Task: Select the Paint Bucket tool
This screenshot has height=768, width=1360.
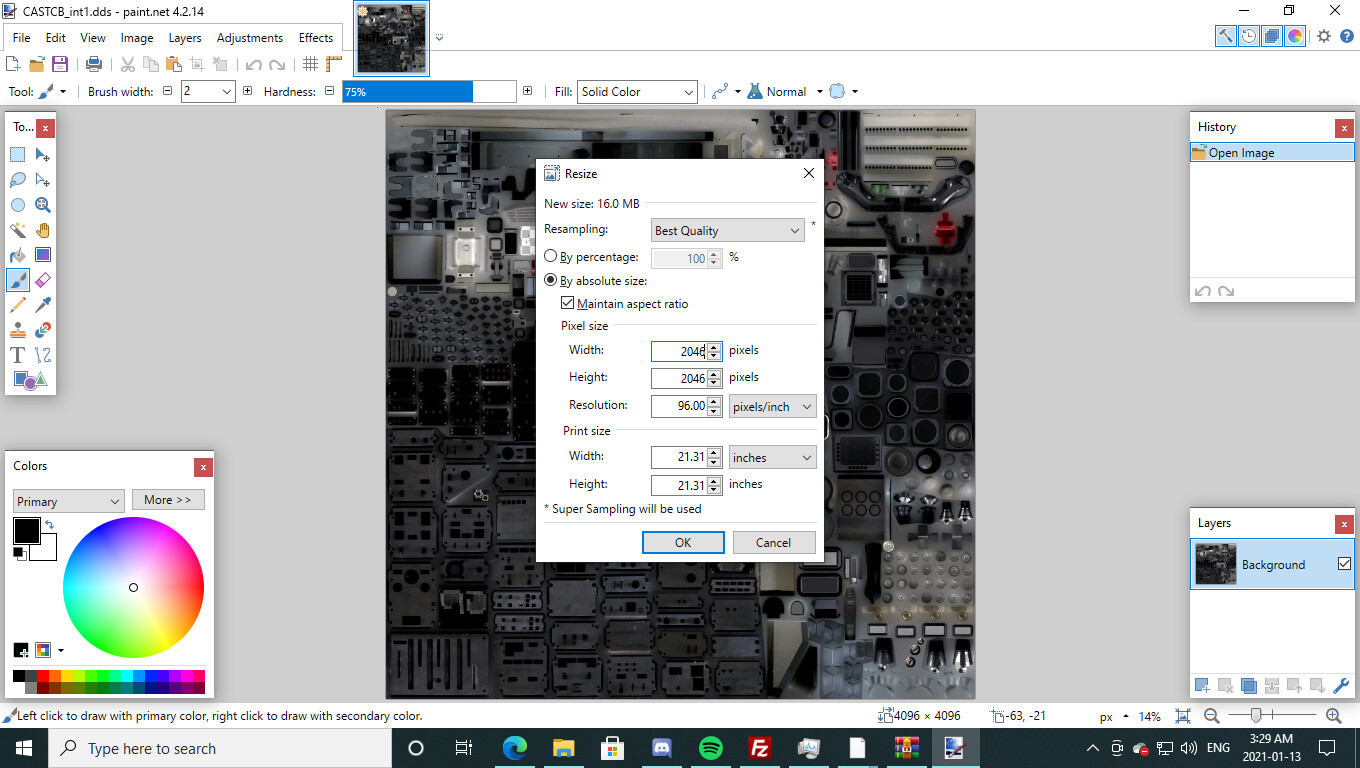Action: click(x=18, y=255)
